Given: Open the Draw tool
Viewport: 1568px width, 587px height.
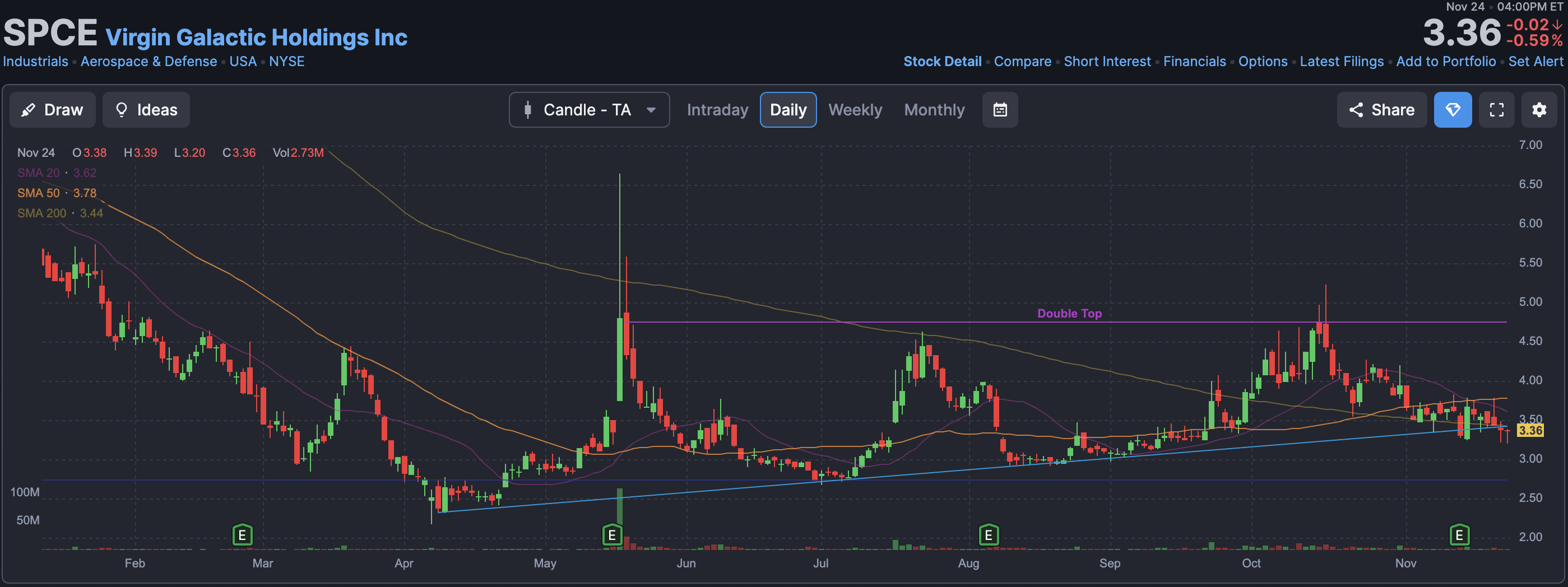Looking at the screenshot, I should point(52,110).
